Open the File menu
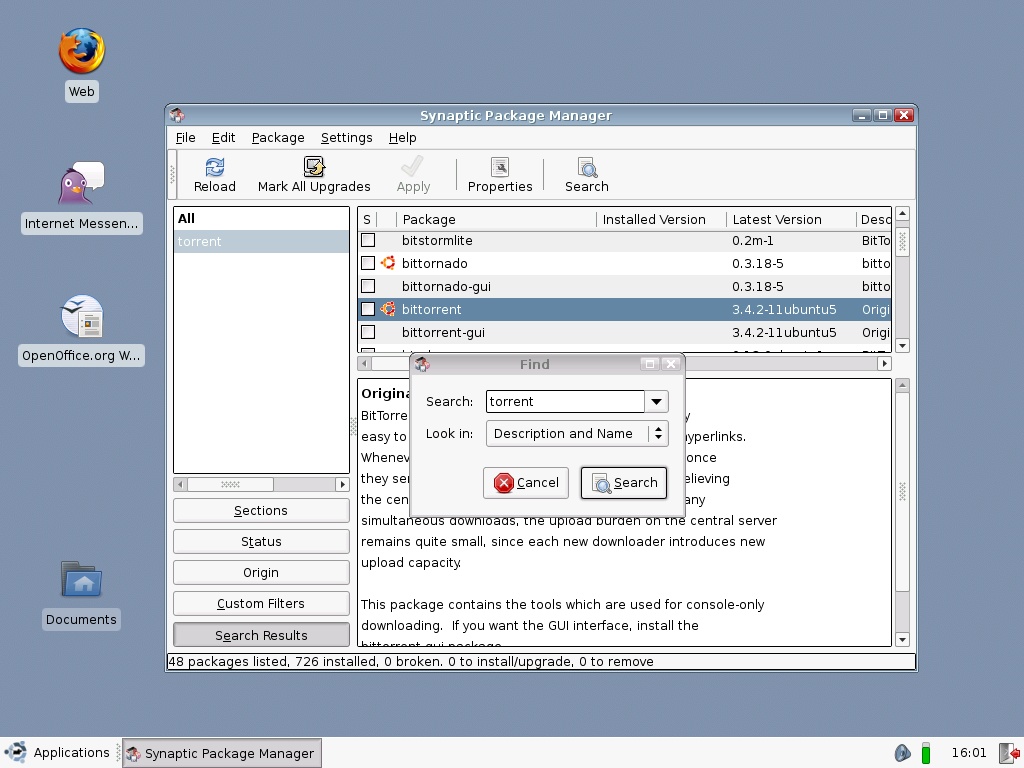The image size is (1024, 768). pyautogui.click(x=185, y=138)
